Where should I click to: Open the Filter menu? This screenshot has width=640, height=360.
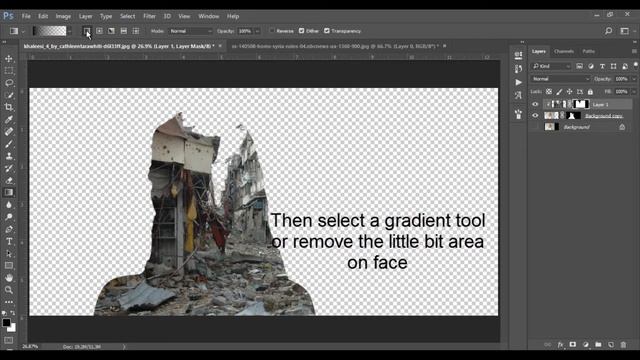point(149,16)
